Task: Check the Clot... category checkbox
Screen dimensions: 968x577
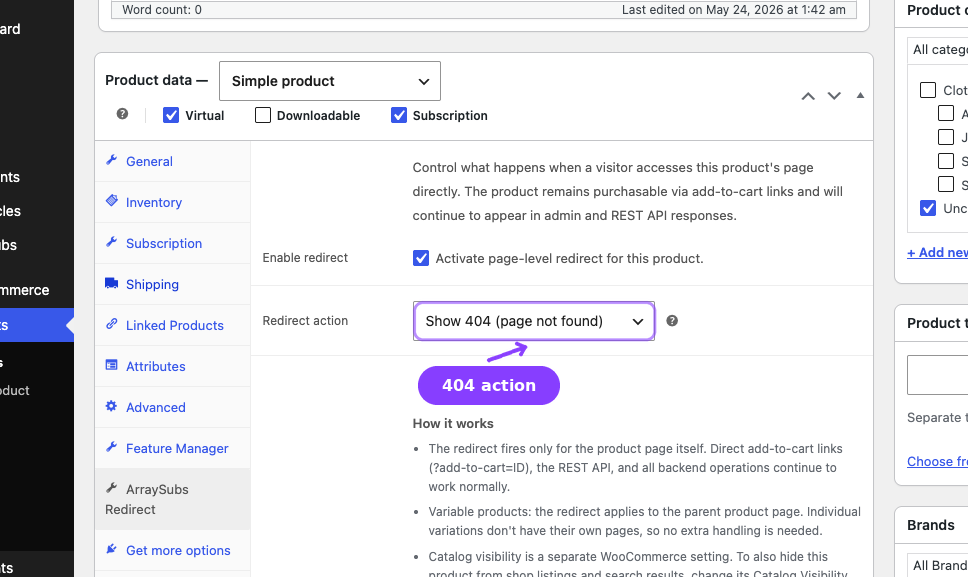Action: point(928,90)
